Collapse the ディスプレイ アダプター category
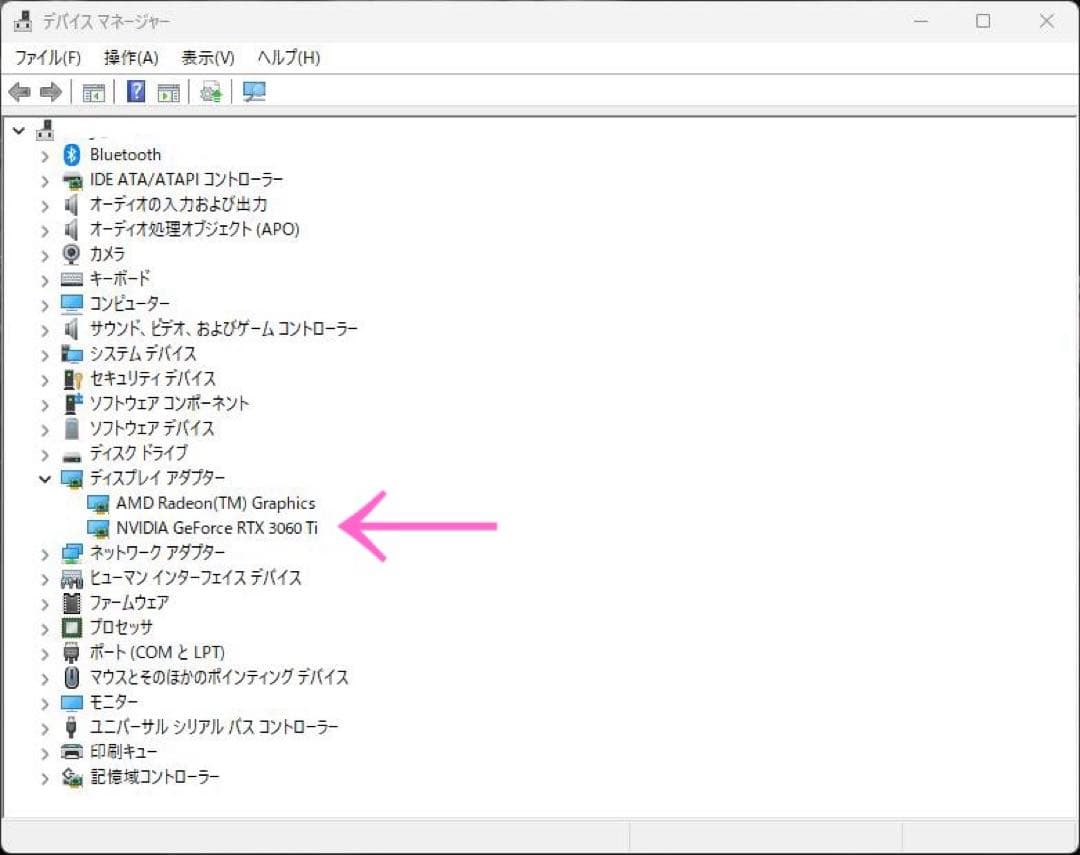The width and height of the screenshot is (1080, 855). click(44, 478)
